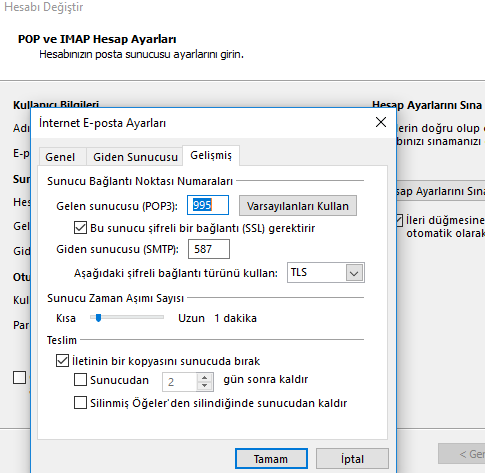
Task: Open the TLS encryption type dropdown
Action: 326,273
